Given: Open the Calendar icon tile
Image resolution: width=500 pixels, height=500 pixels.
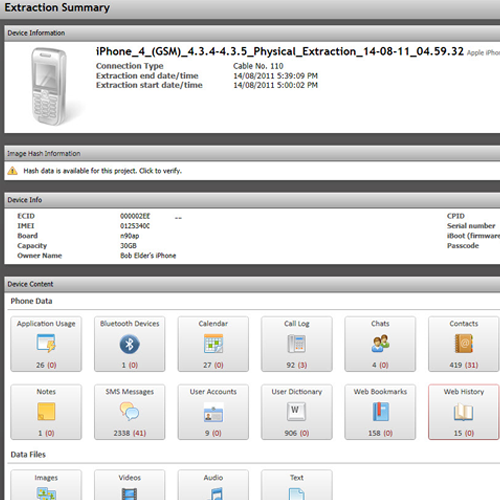Looking at the screenshot, I should [213, 344].
